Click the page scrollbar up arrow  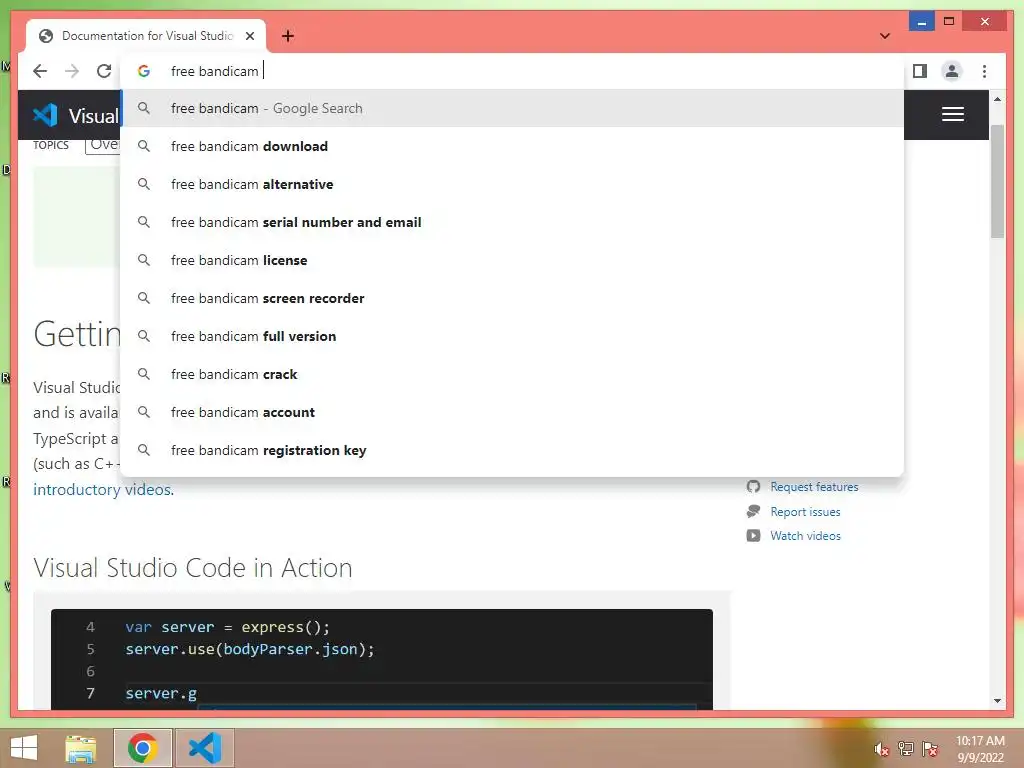pyautogui.click(x=997, y=99)
